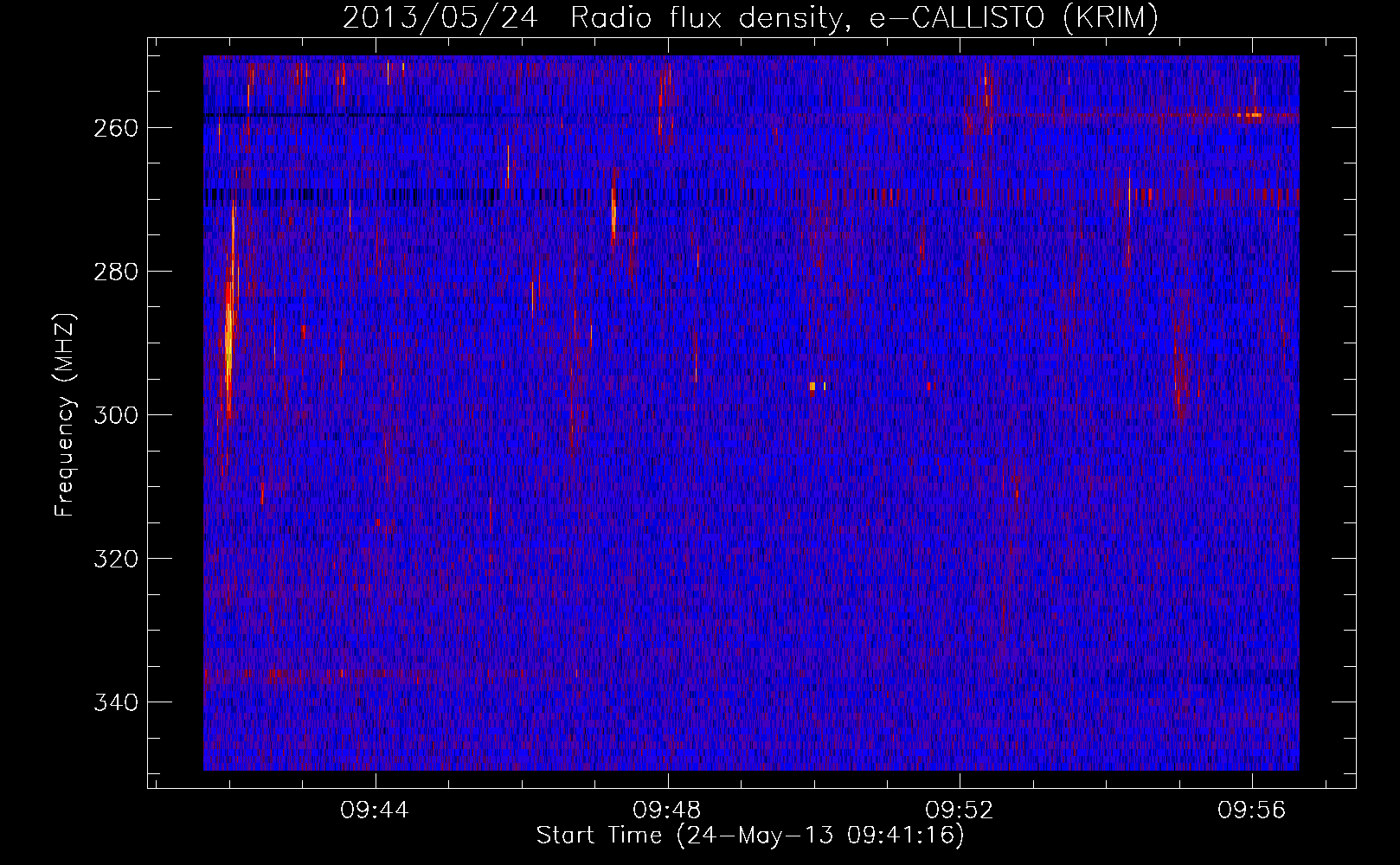Click the 09:56 time tick label
The width and height of the screenshot is (1400, 865).
tap(1252, 811)
